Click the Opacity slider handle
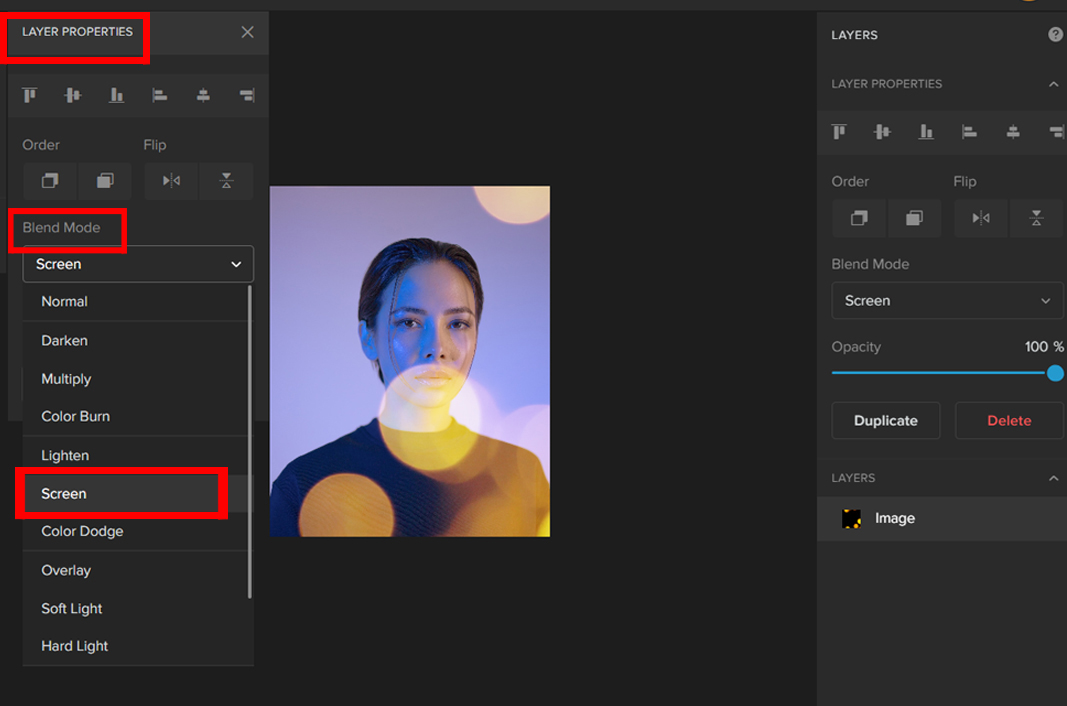The image size is (1067, 706). click(x=1055, y=373)
